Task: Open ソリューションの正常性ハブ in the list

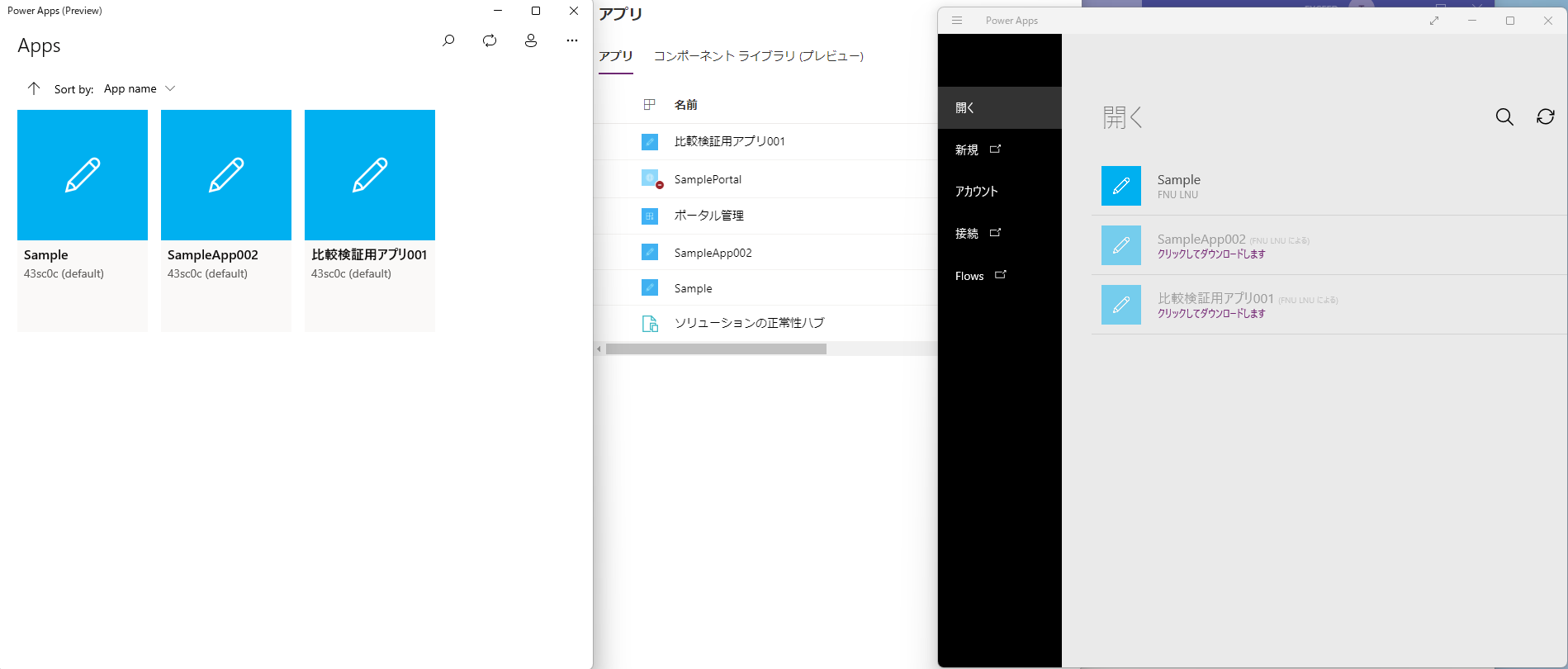Action: pos(750,323)
